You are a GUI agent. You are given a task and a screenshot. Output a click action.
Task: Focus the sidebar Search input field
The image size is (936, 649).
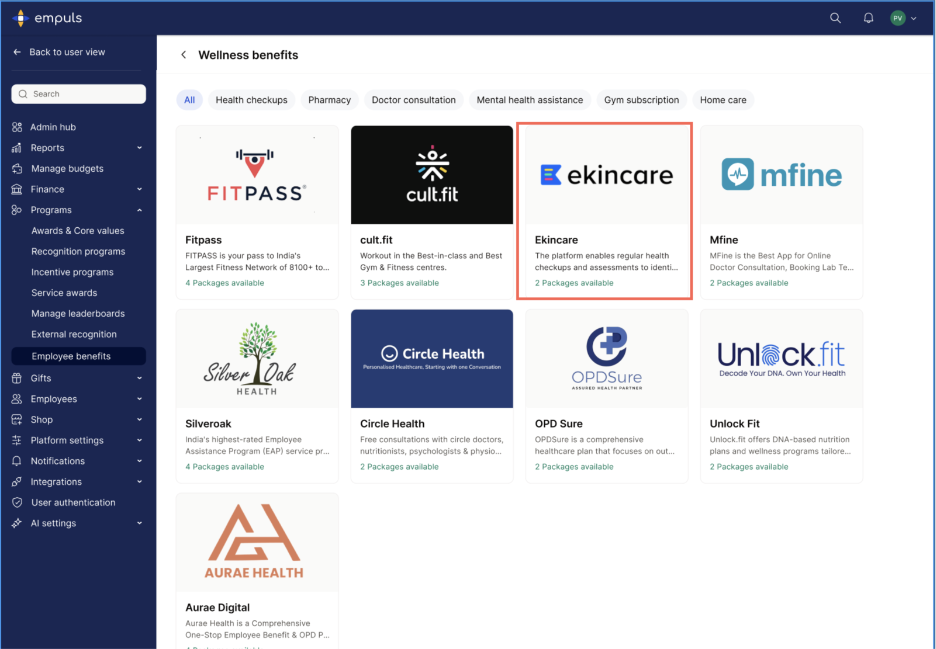tap(78, 94)
